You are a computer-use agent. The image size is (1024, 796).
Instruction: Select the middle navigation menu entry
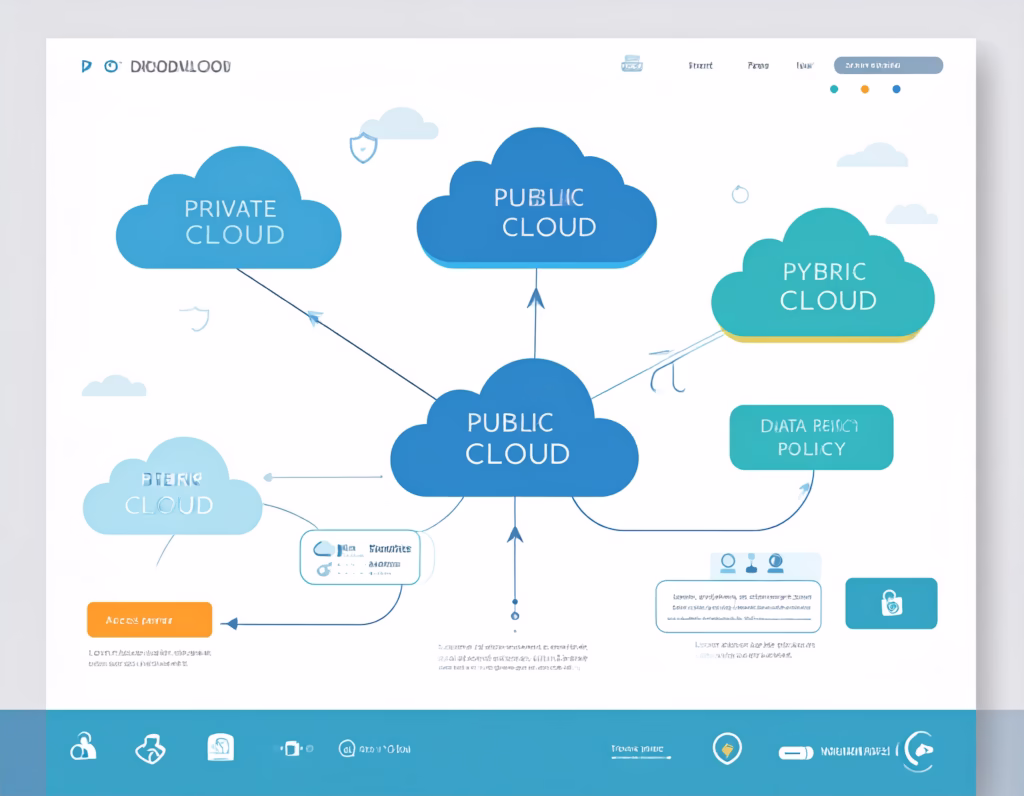click(758, 65)
